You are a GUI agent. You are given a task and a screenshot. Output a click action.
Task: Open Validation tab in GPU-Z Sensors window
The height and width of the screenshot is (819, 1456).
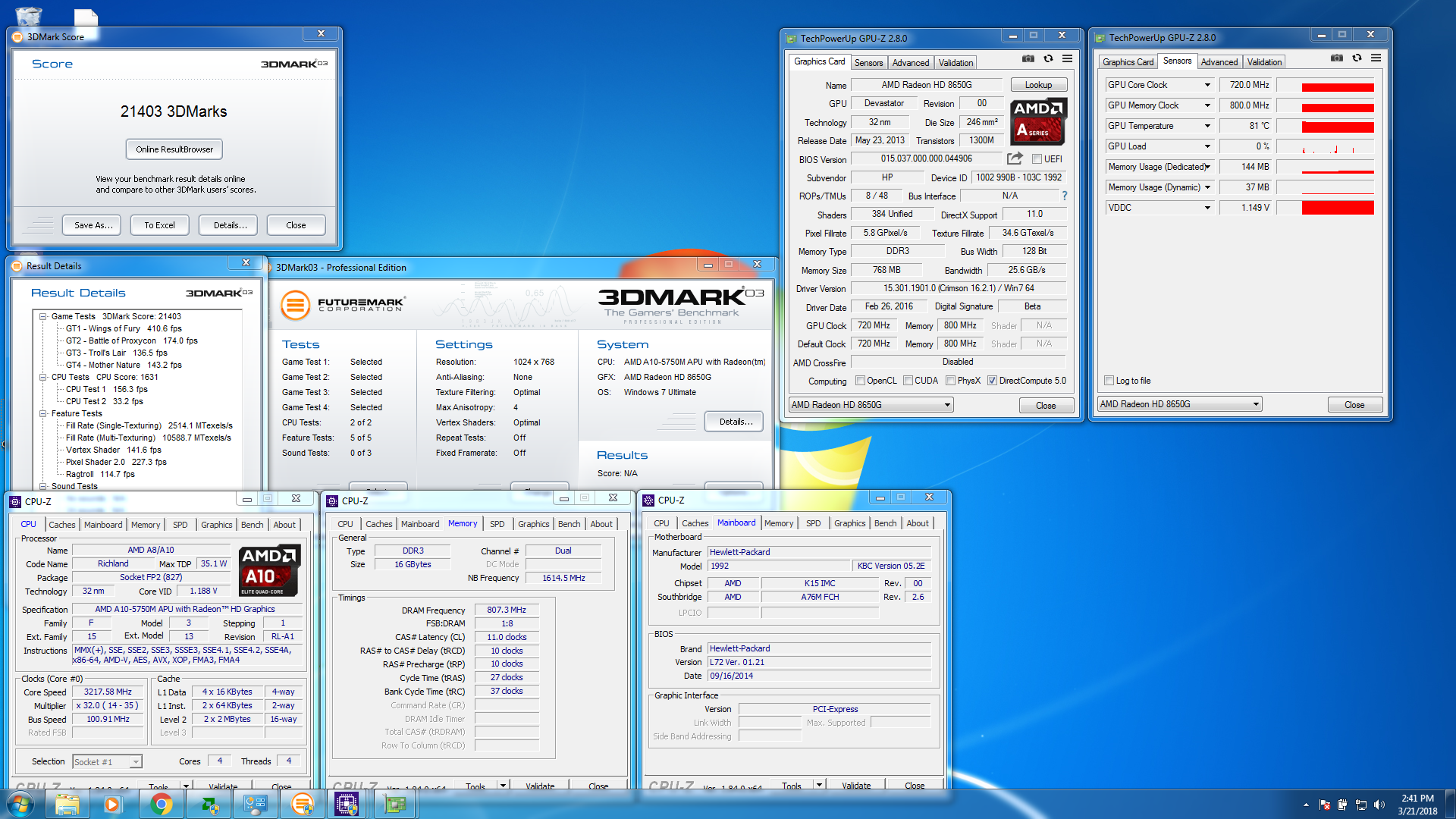pos(1264,62)
